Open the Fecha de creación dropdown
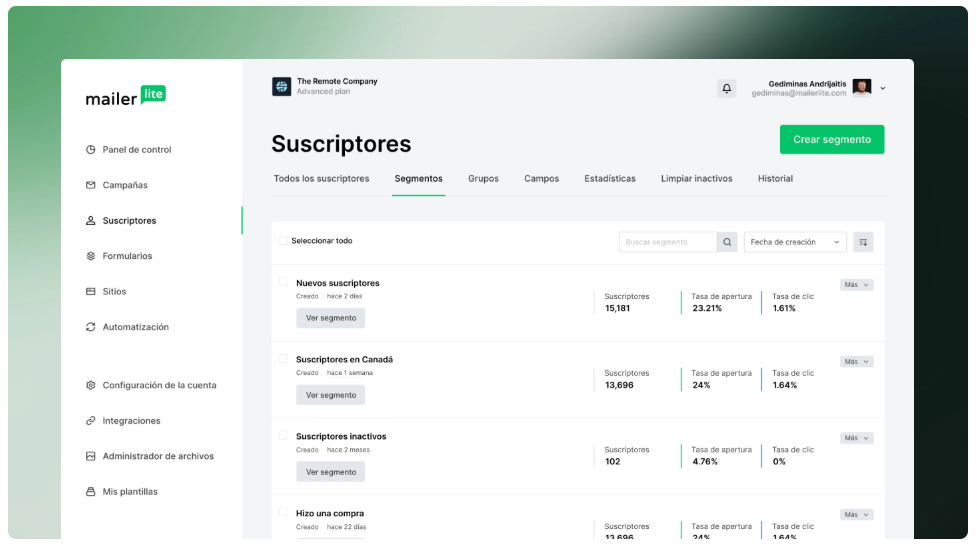Image resolution: width=977 pixels, height=548 pixels. [x=795, y=242]
